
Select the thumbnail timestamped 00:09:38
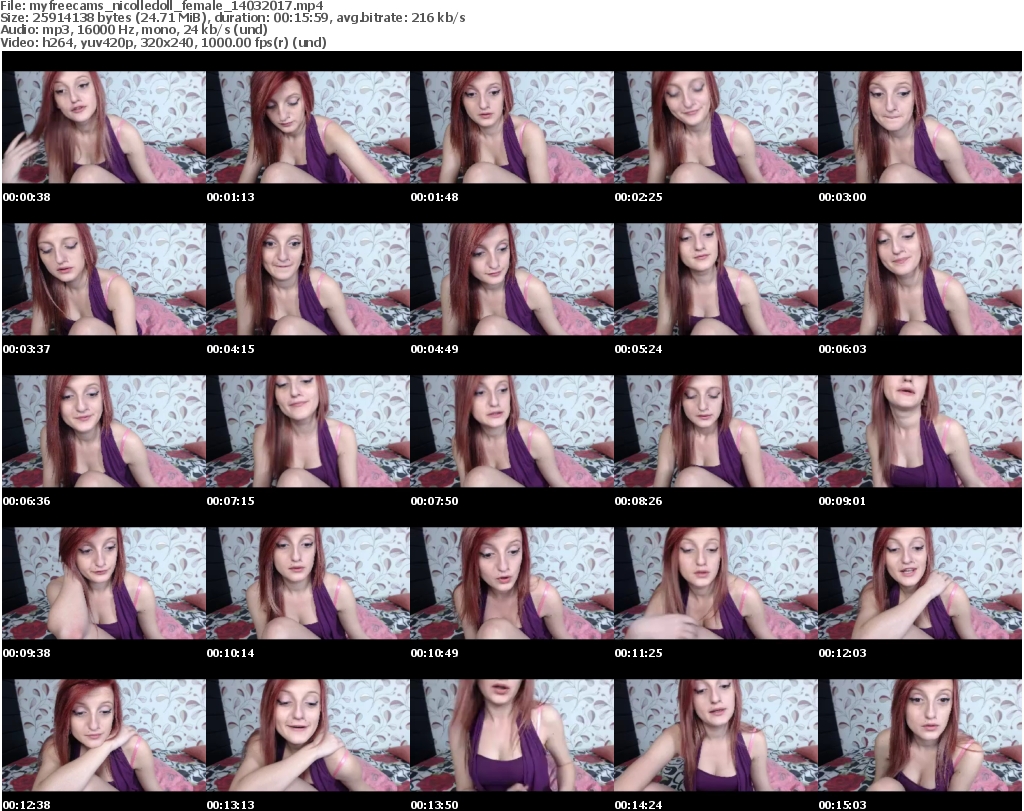pos(104,583)
